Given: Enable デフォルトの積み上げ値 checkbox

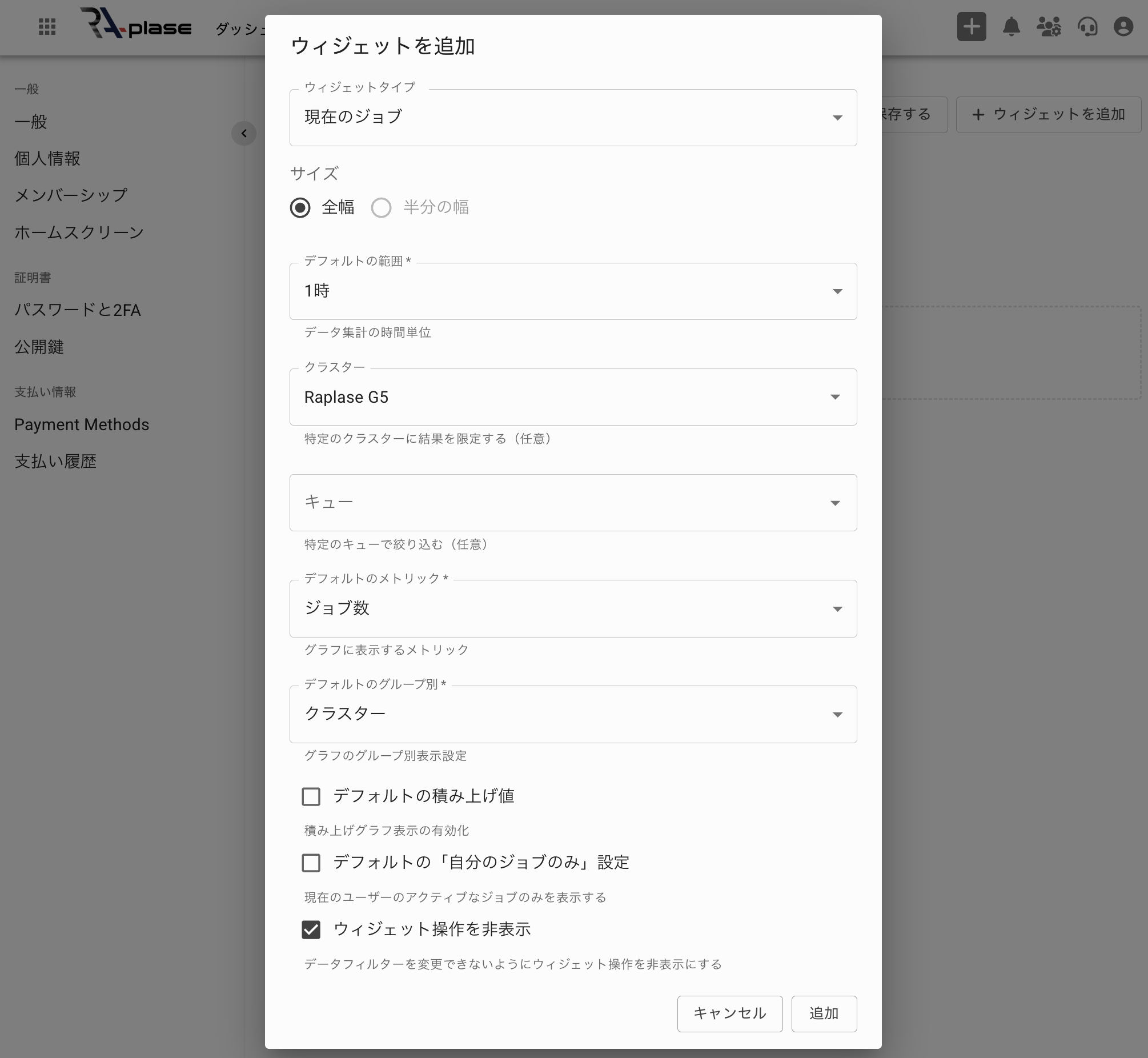Looking at the screenshot, I should point(311,796).
